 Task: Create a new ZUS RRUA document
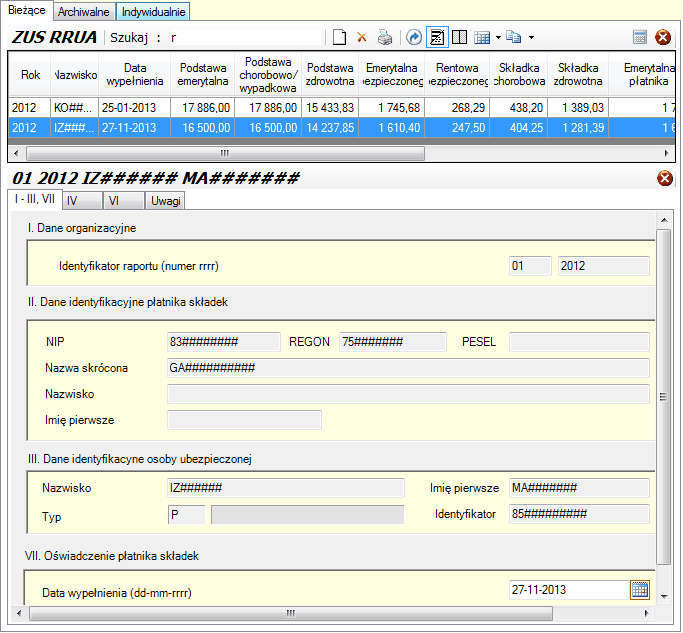(x=339, y=37)
